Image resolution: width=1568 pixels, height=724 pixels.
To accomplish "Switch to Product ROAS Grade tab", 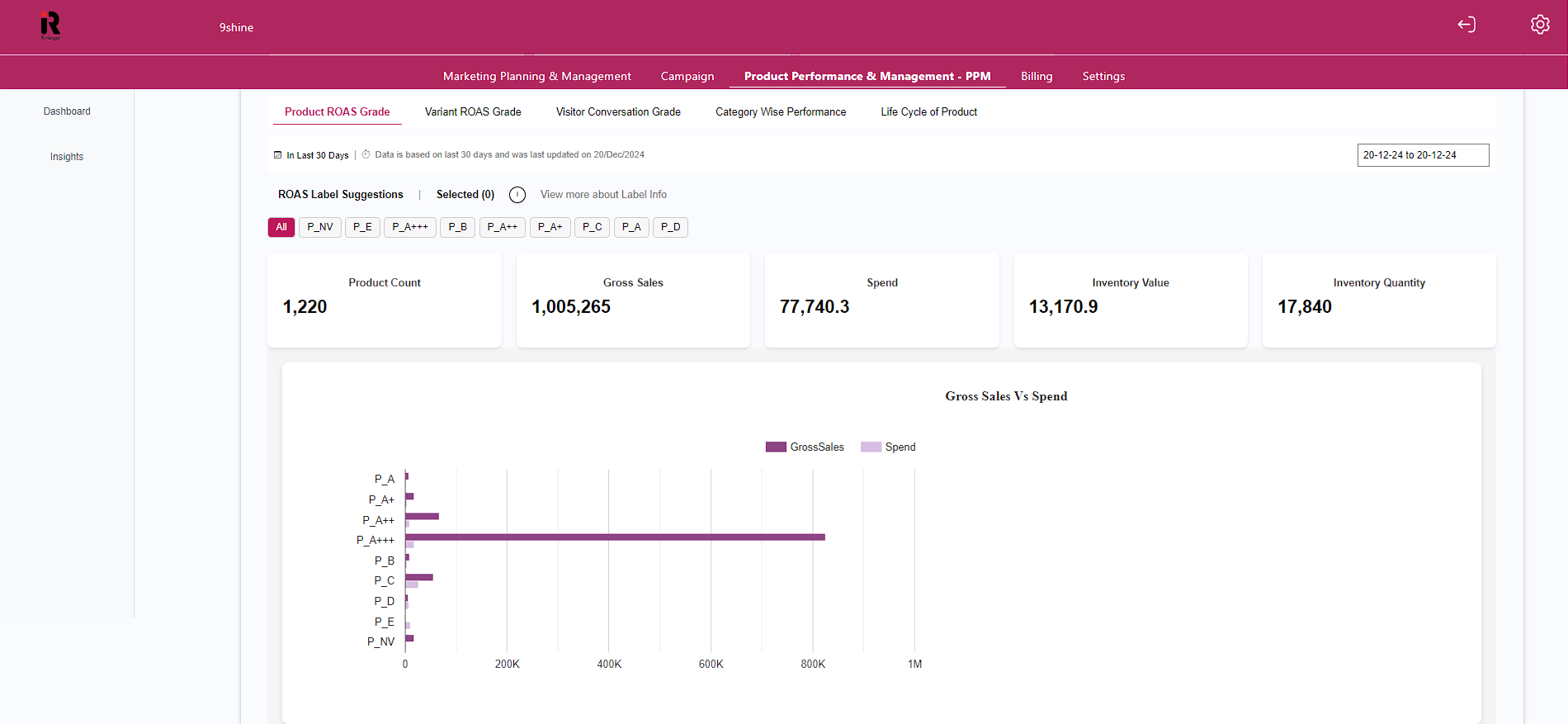I will (338, 111).
